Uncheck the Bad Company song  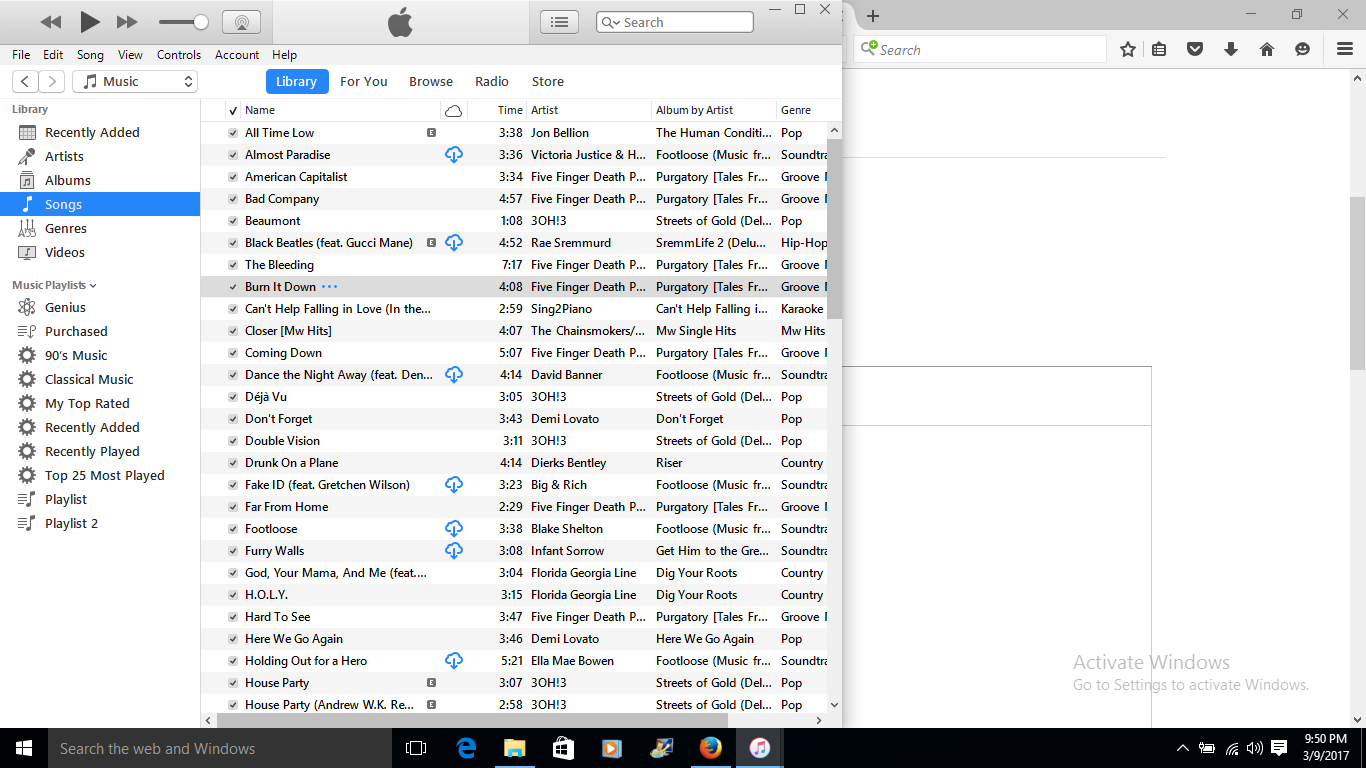(x=233, y=199)
